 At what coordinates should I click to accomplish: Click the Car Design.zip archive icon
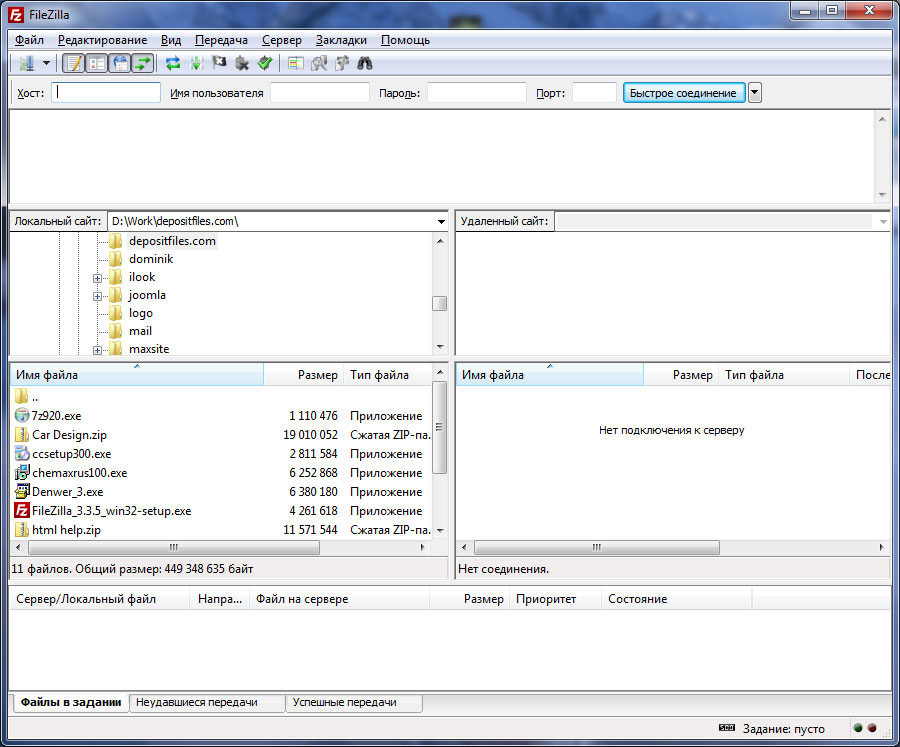click(x=22, y=434)
